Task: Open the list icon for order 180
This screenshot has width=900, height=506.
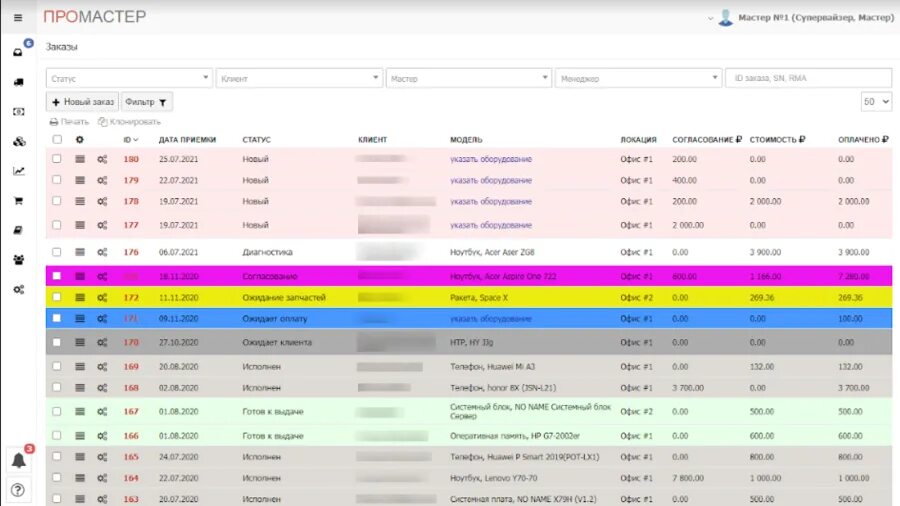Action: pos(80,159)
